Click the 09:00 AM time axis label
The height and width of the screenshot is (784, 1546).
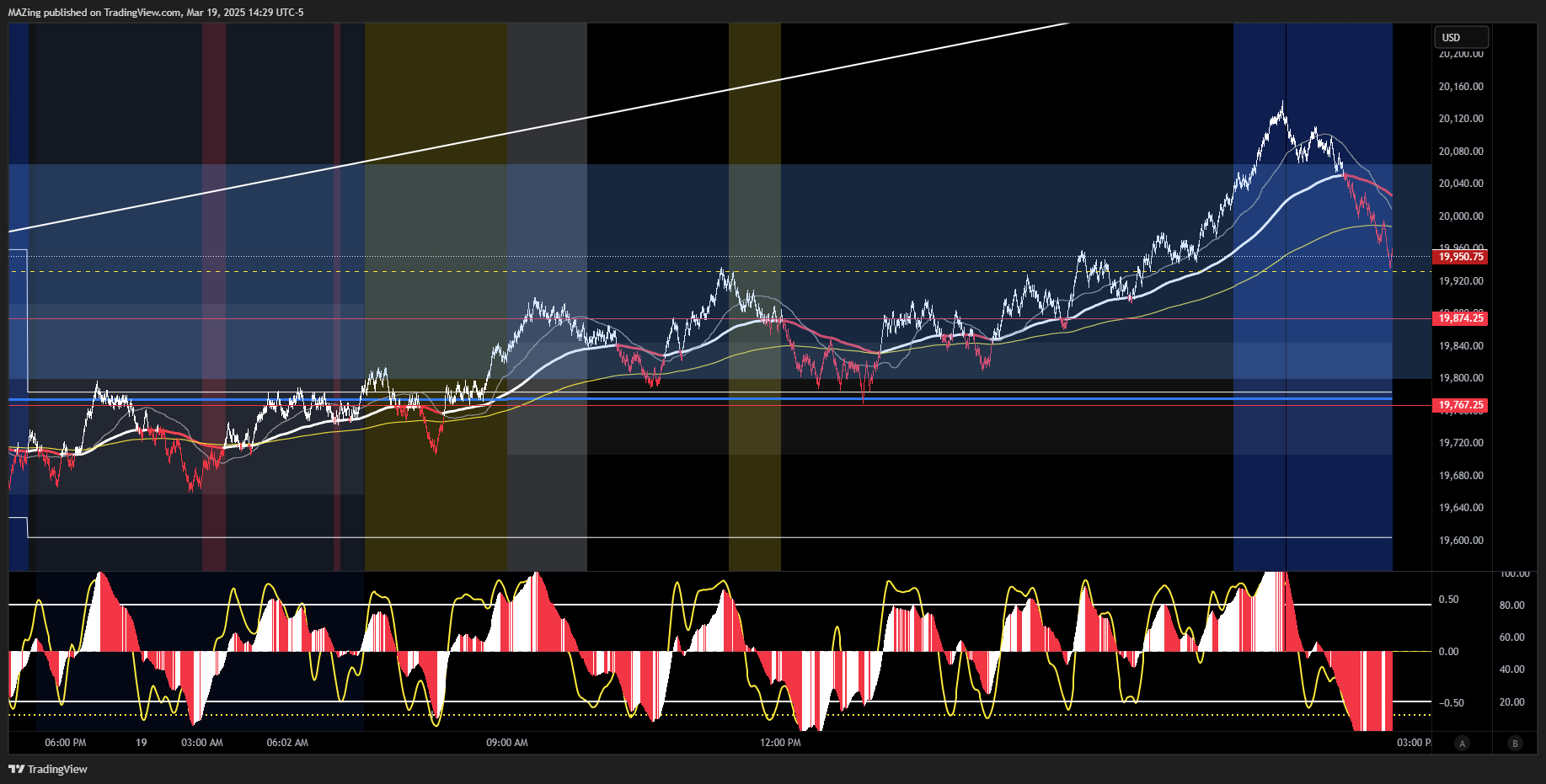point(507,743)
